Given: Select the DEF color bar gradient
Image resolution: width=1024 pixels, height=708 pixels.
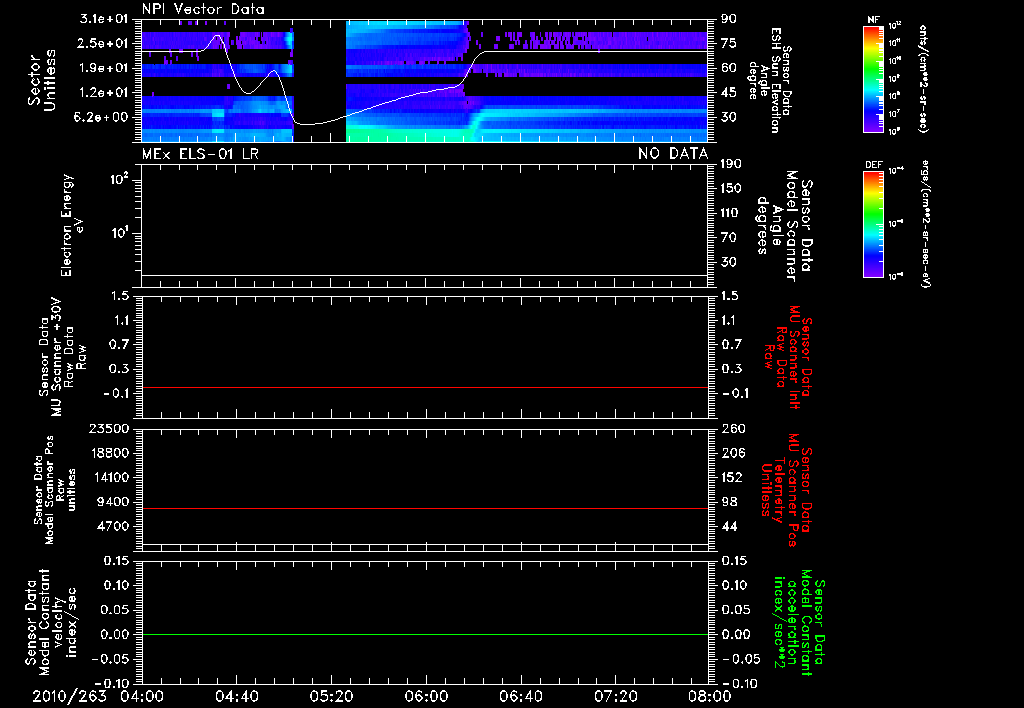Looking at the screenshot, I should click(x=873, y=224).
